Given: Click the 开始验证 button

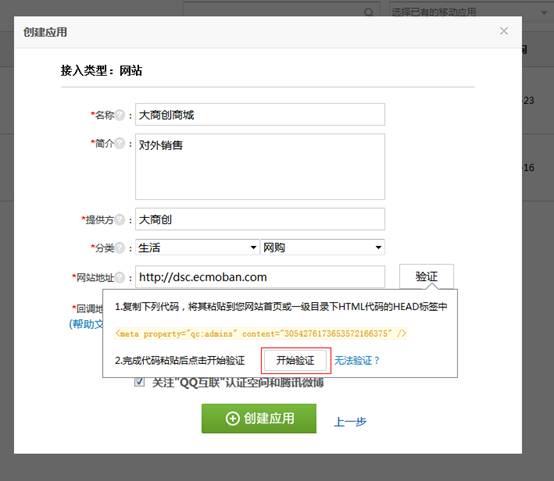Looking at the screenshot, I should click(x=295, y=360).
